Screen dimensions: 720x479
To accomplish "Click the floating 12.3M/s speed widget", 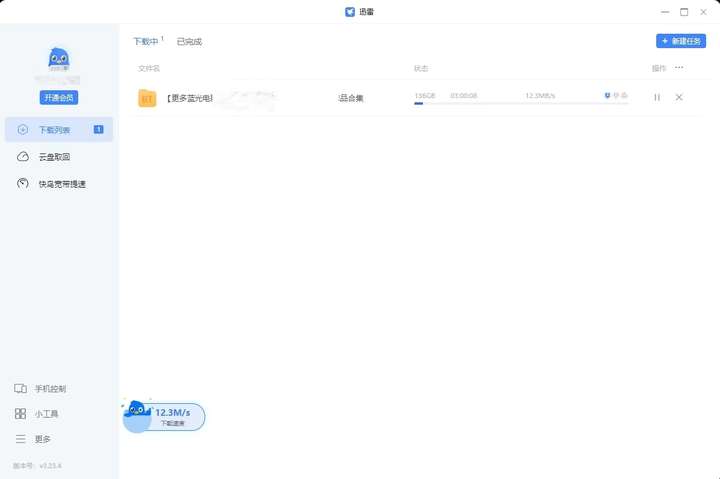I will tap(164, 416).
